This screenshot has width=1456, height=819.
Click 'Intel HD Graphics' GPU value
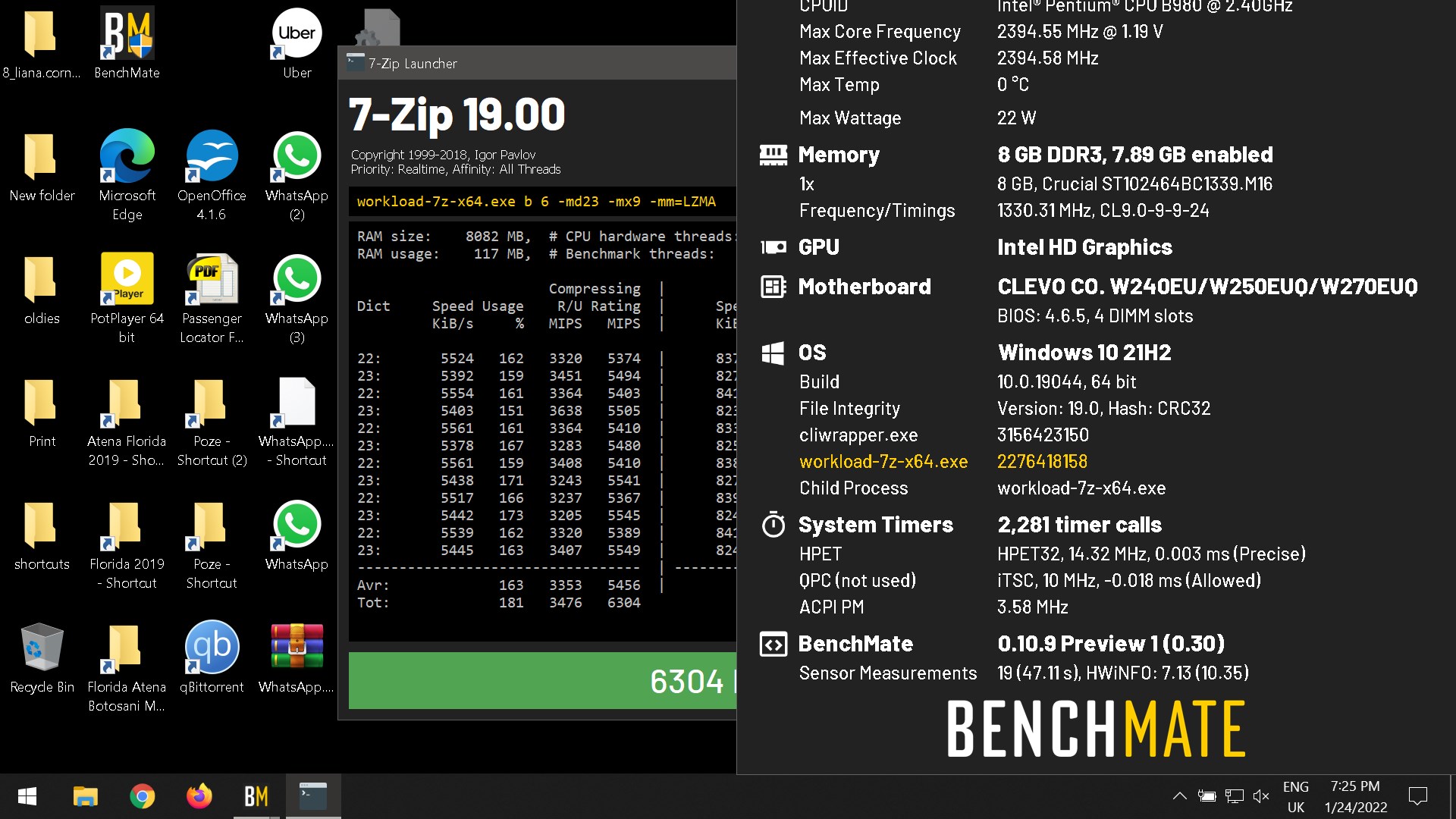pyautogui.click(x=1084, y=247)
